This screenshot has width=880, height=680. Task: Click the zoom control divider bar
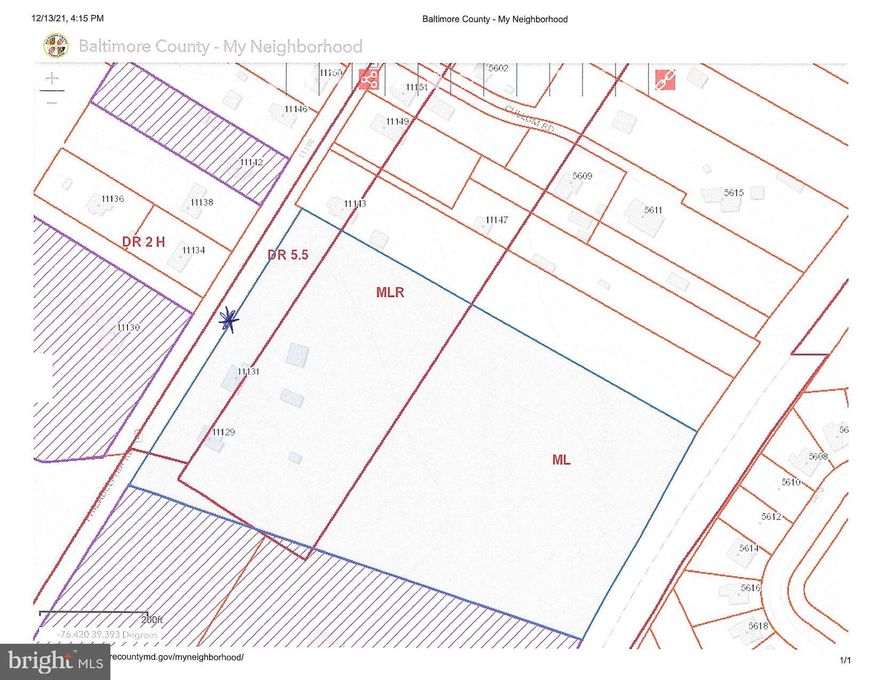50,88
